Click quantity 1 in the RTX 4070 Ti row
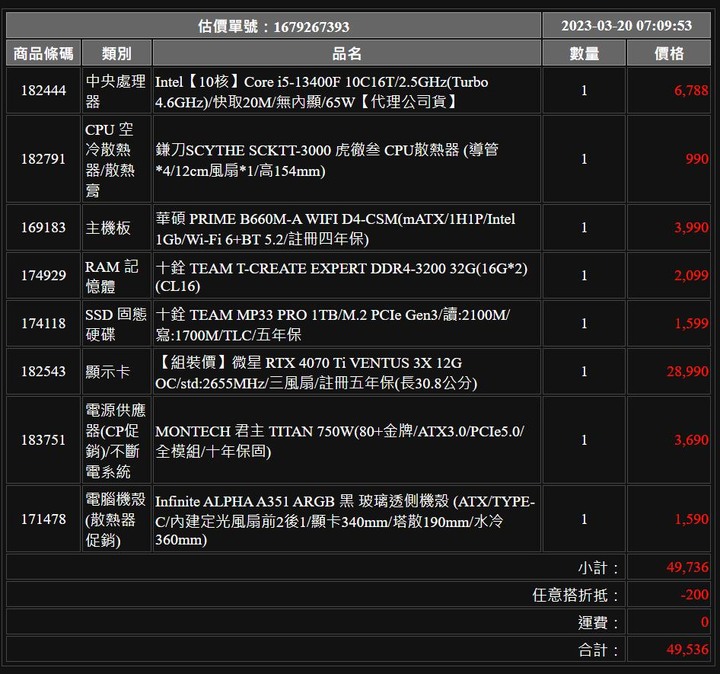The width and height of the screenshot is (720, 674). click(x=584, y=371)
